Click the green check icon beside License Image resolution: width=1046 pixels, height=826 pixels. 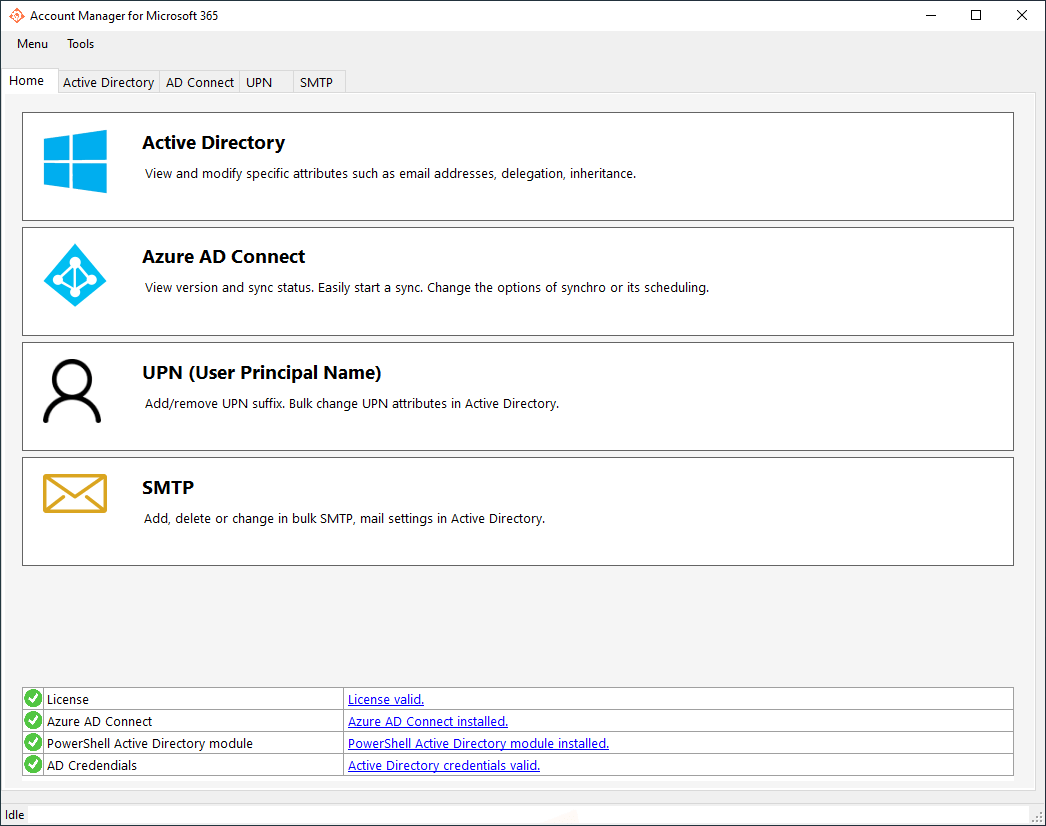coord(33,699)
